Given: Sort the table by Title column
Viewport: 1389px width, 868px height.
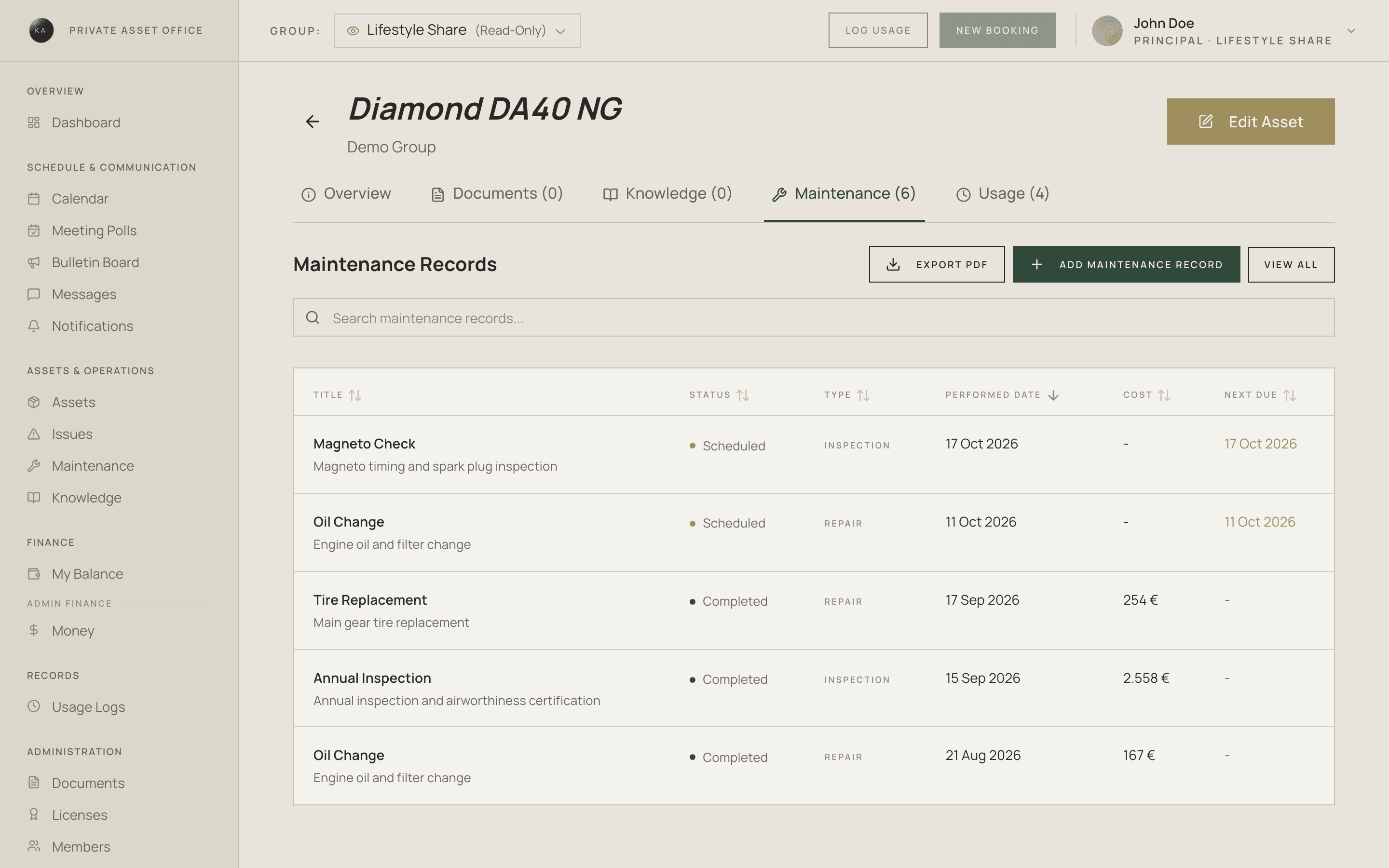Looking at the screenshot, I should [x=338, y=395].
